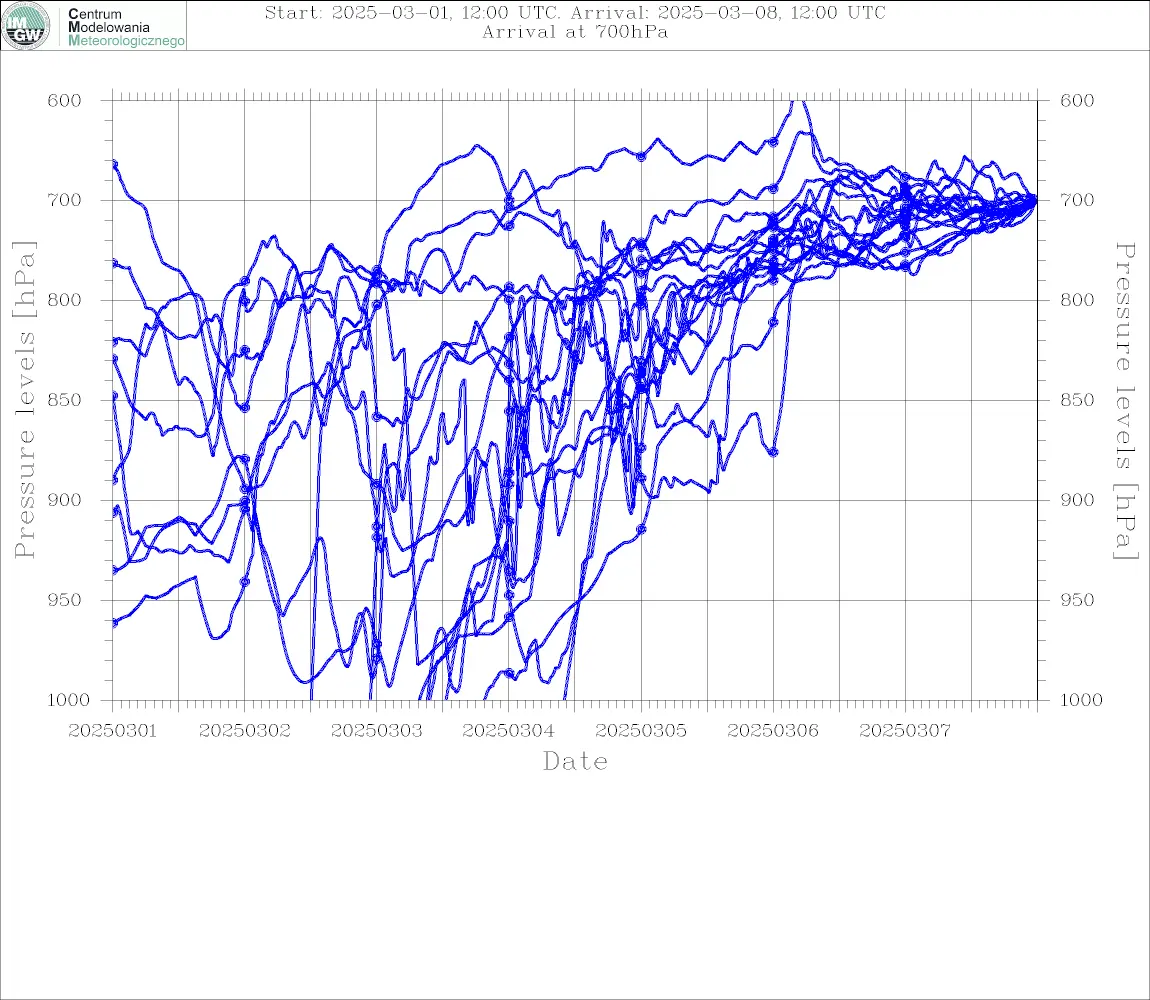Image resolution: width=1150 pixels, height=1000 pixels.
Task: Click the date label 20250306
Action: tap(773, 731)
